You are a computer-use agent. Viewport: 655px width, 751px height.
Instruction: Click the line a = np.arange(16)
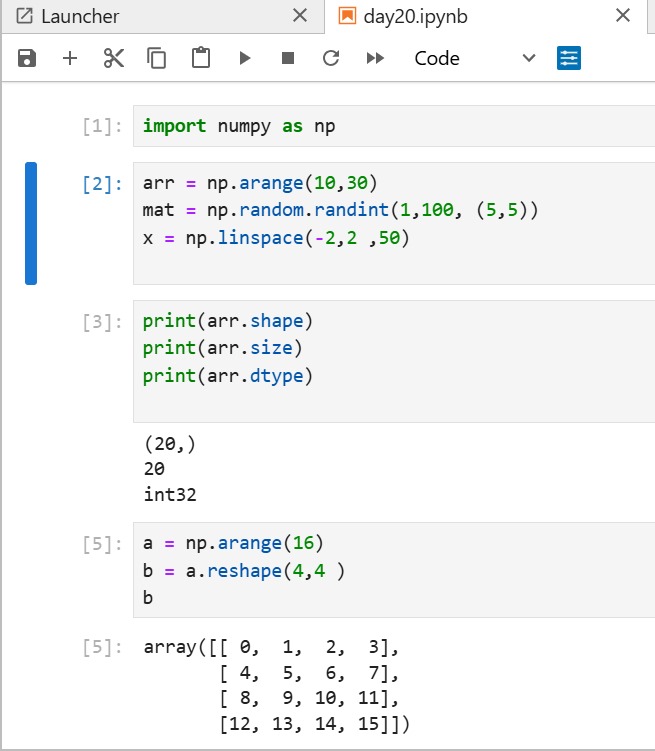click(x=234, y=543)
